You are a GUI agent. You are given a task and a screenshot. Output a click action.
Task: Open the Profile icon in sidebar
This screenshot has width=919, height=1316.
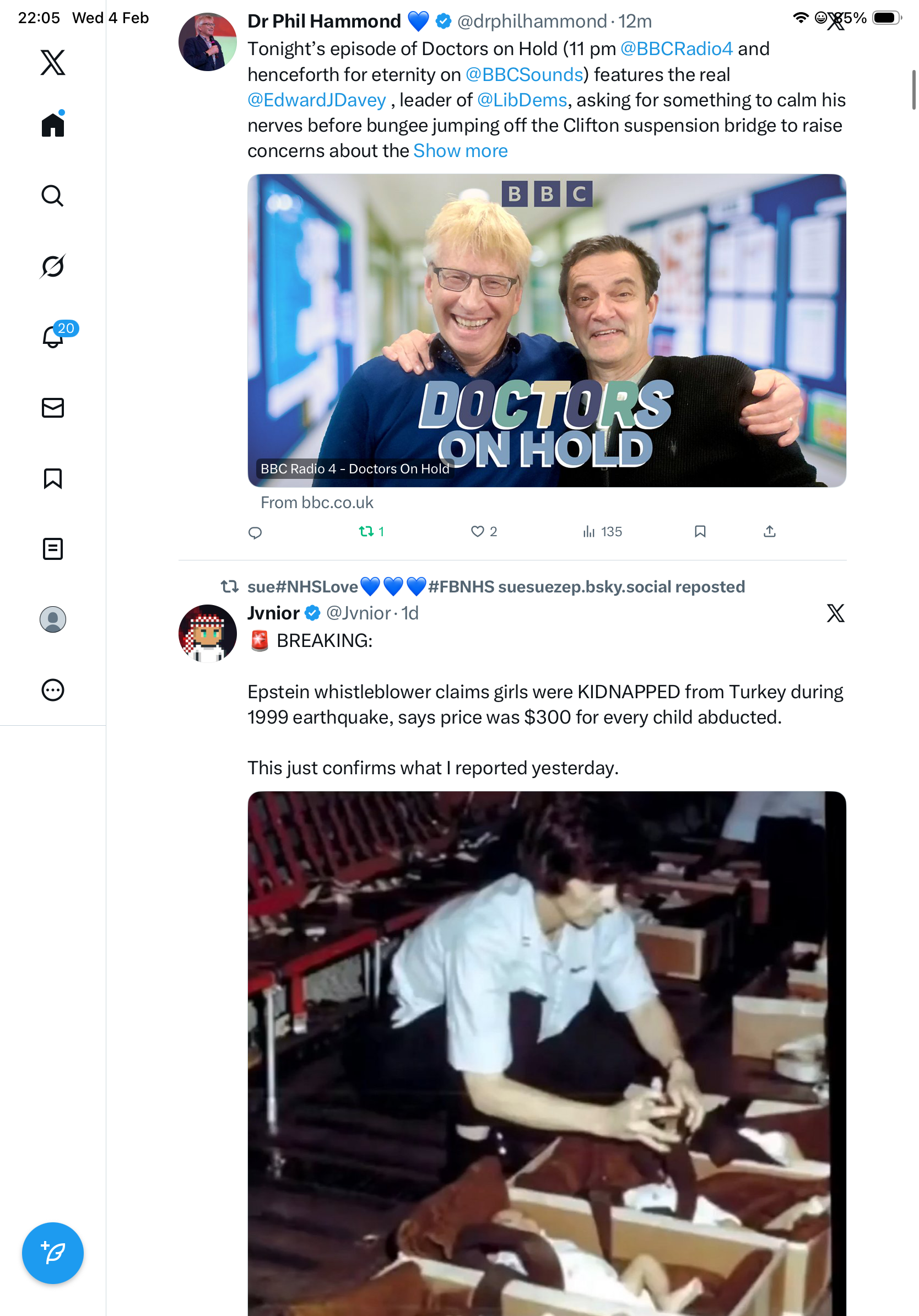click(53, 619)
